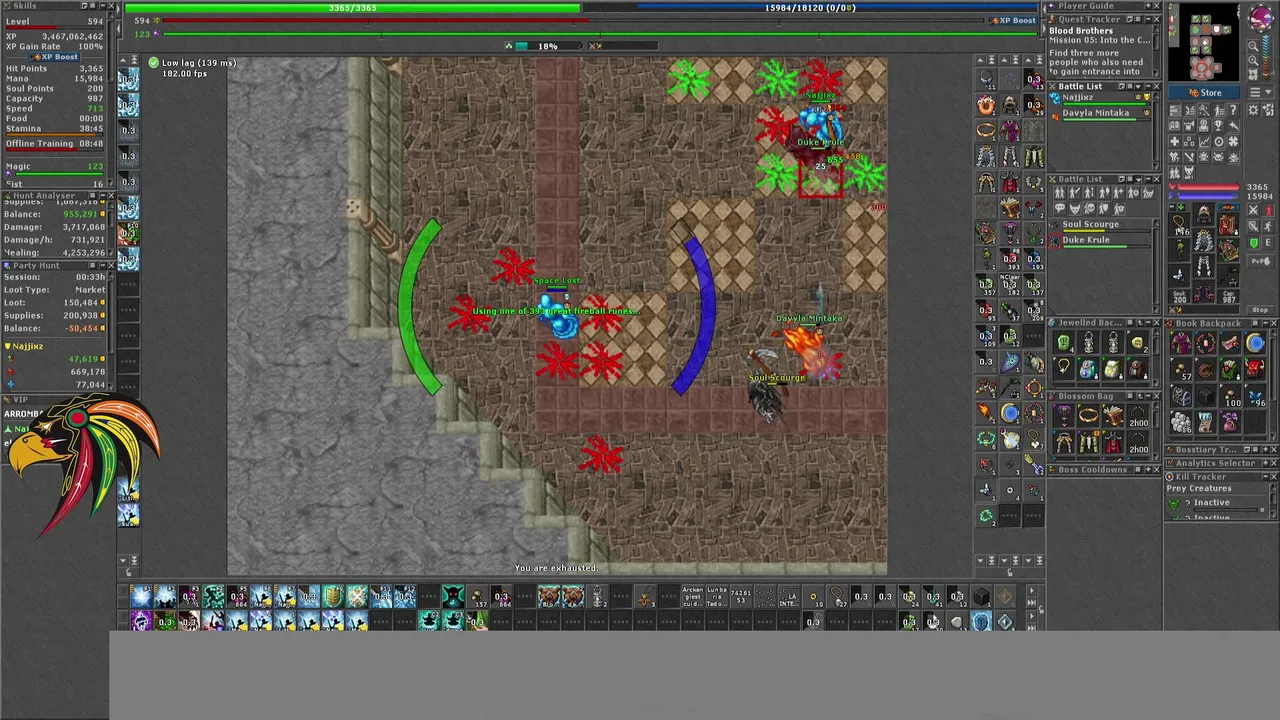Toggle PvP mode button

tap(1261, 261)
